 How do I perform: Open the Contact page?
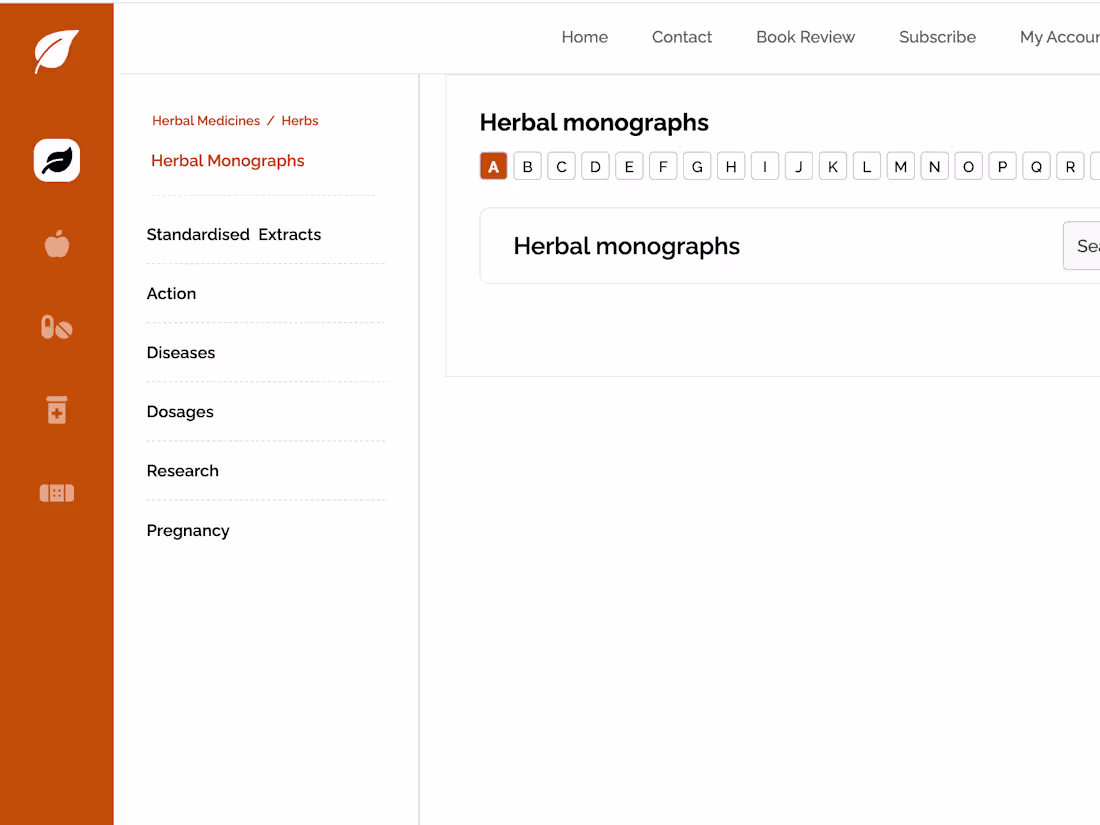[682, 37]
